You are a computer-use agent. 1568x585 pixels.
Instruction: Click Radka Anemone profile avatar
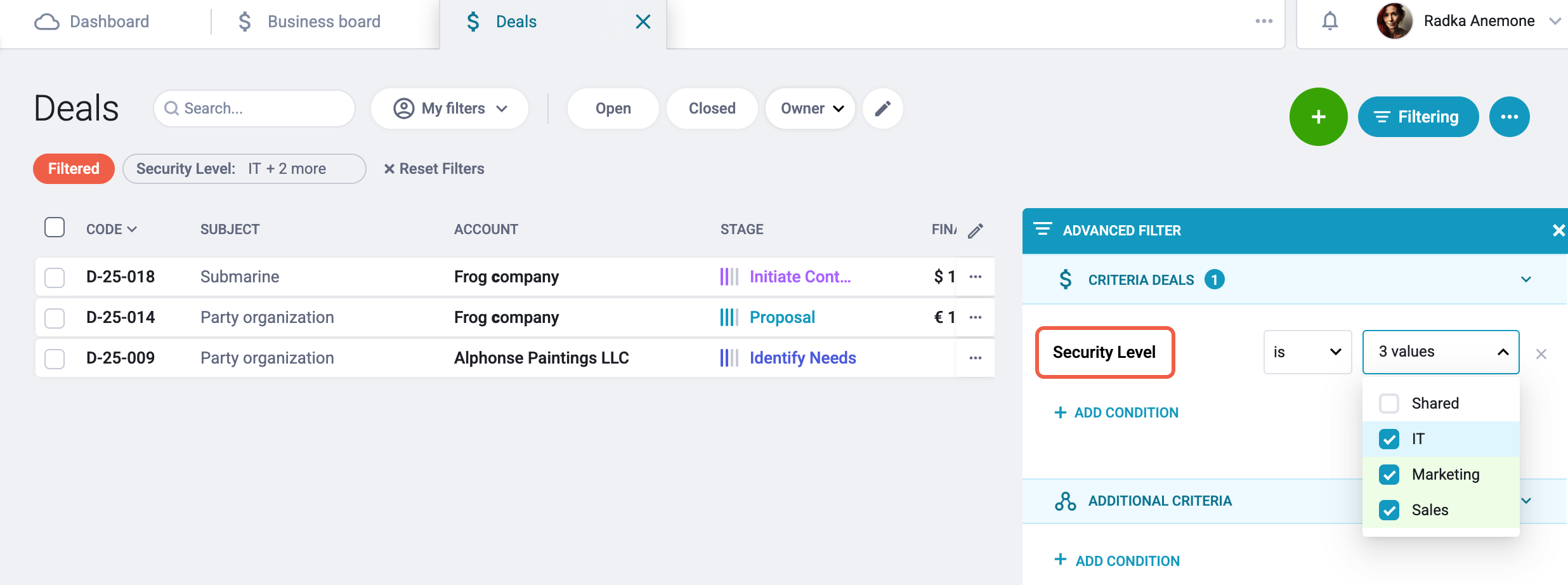click(x=1394, y=21)
